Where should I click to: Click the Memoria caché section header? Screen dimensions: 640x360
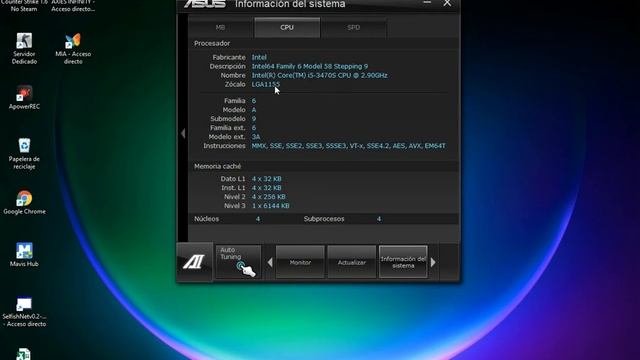point(218,166)
